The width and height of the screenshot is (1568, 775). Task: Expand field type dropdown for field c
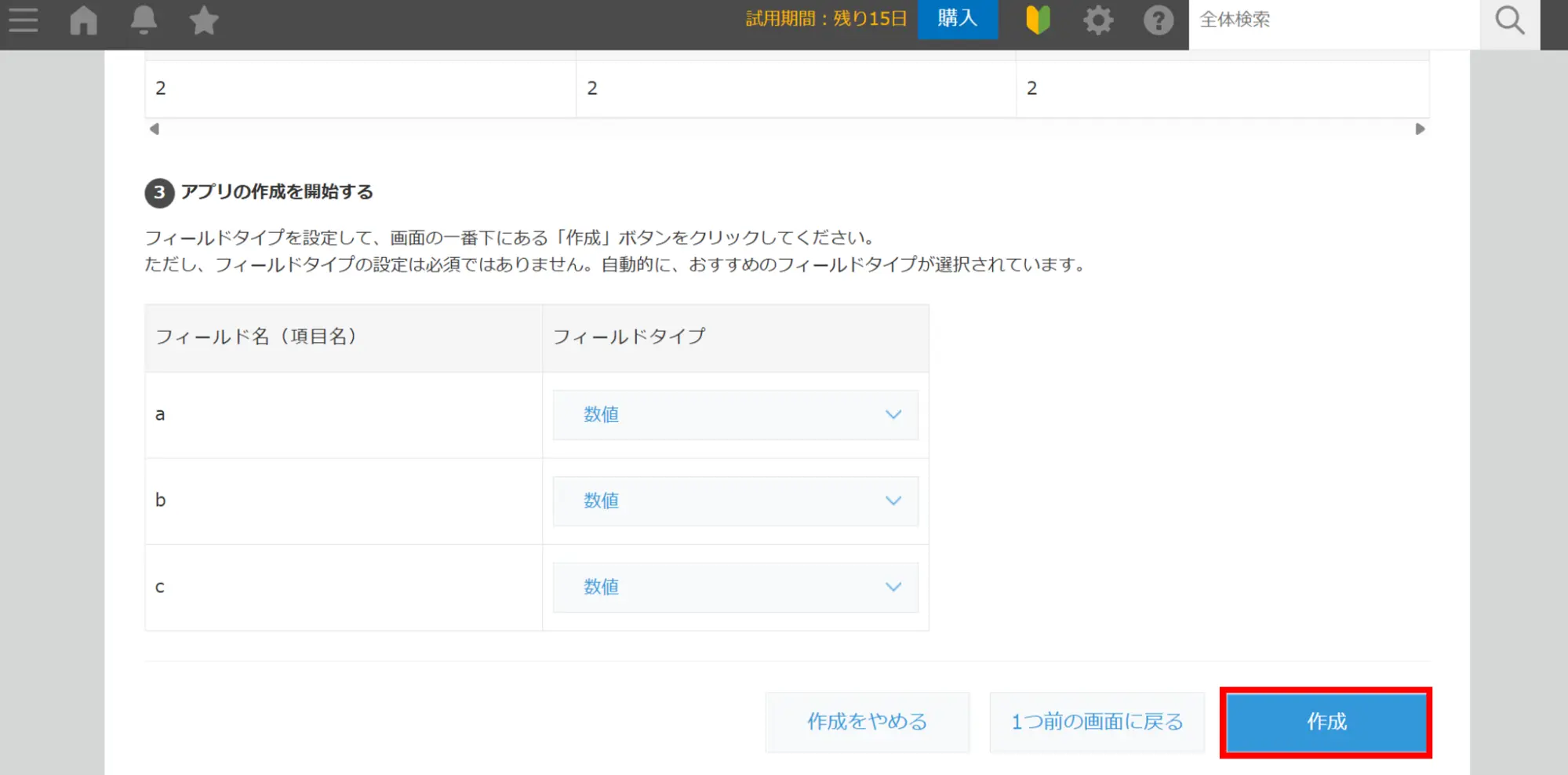(735, 587)
